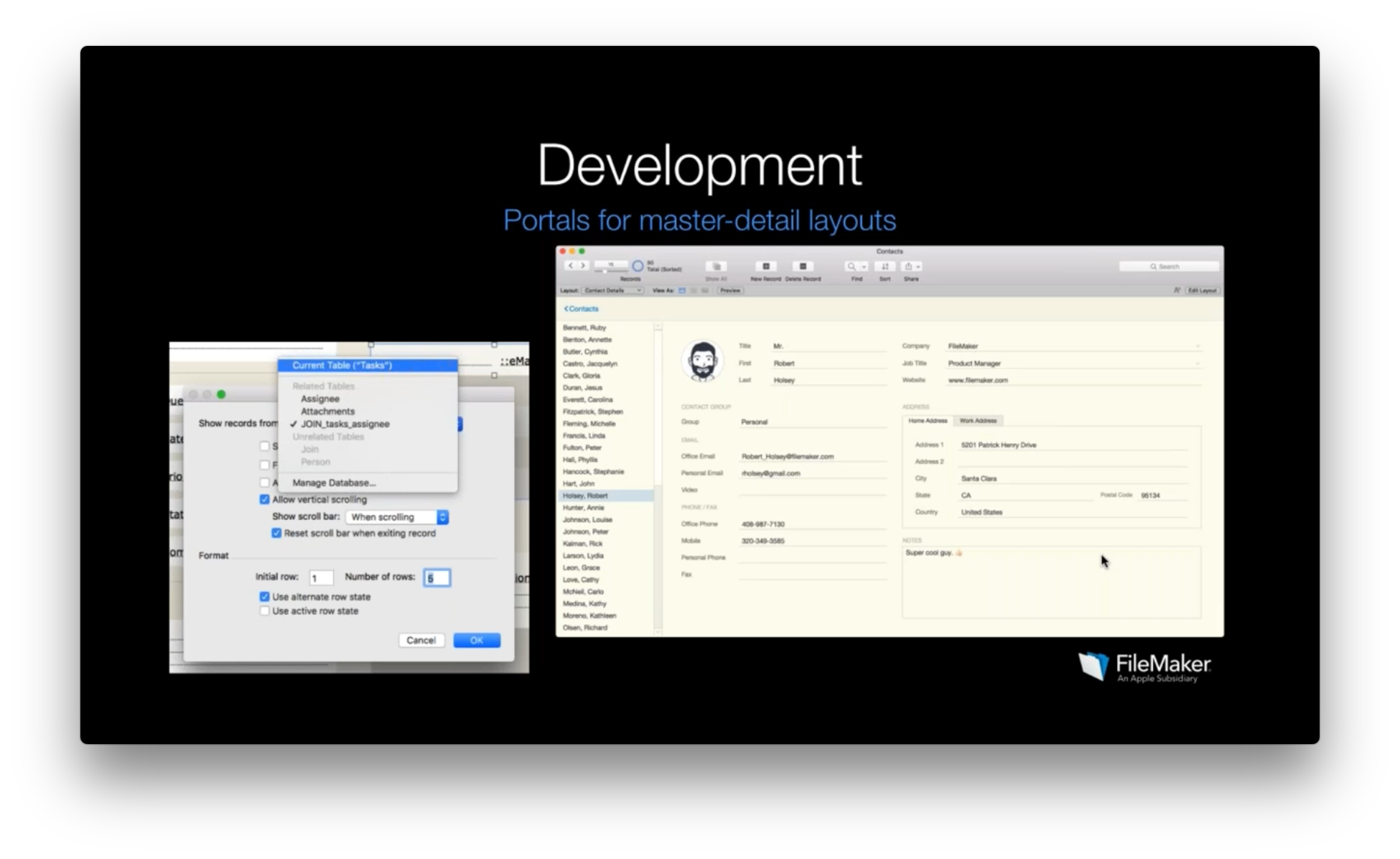The width and height of the screenshot is (1400, 859).
Task: Click the Group field value Personal
Action: coord(754,422)
